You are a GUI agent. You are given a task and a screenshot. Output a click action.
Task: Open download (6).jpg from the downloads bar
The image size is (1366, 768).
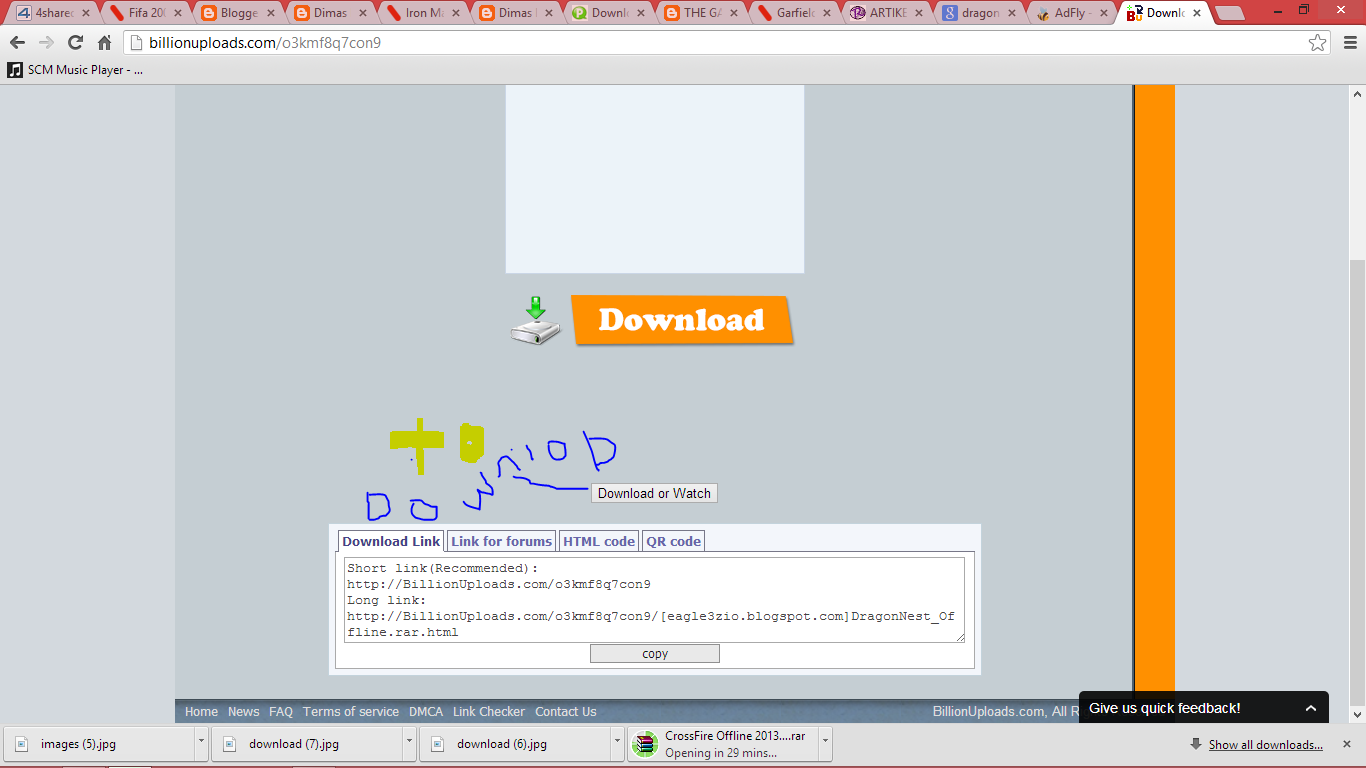coord(515,744)
